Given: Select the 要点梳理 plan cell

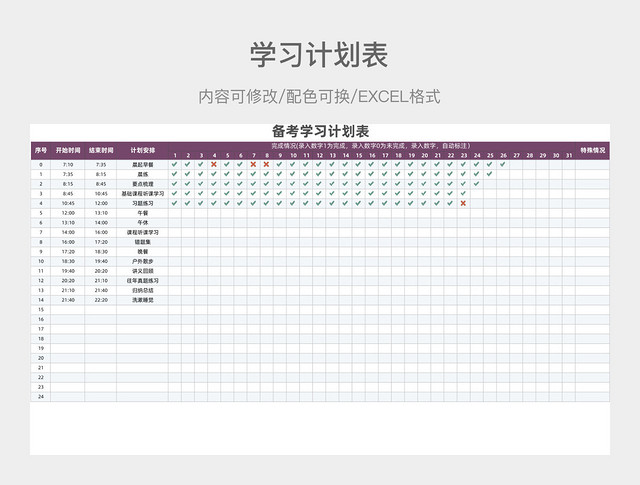Looking at the screenshot, I should click(142, 184).
